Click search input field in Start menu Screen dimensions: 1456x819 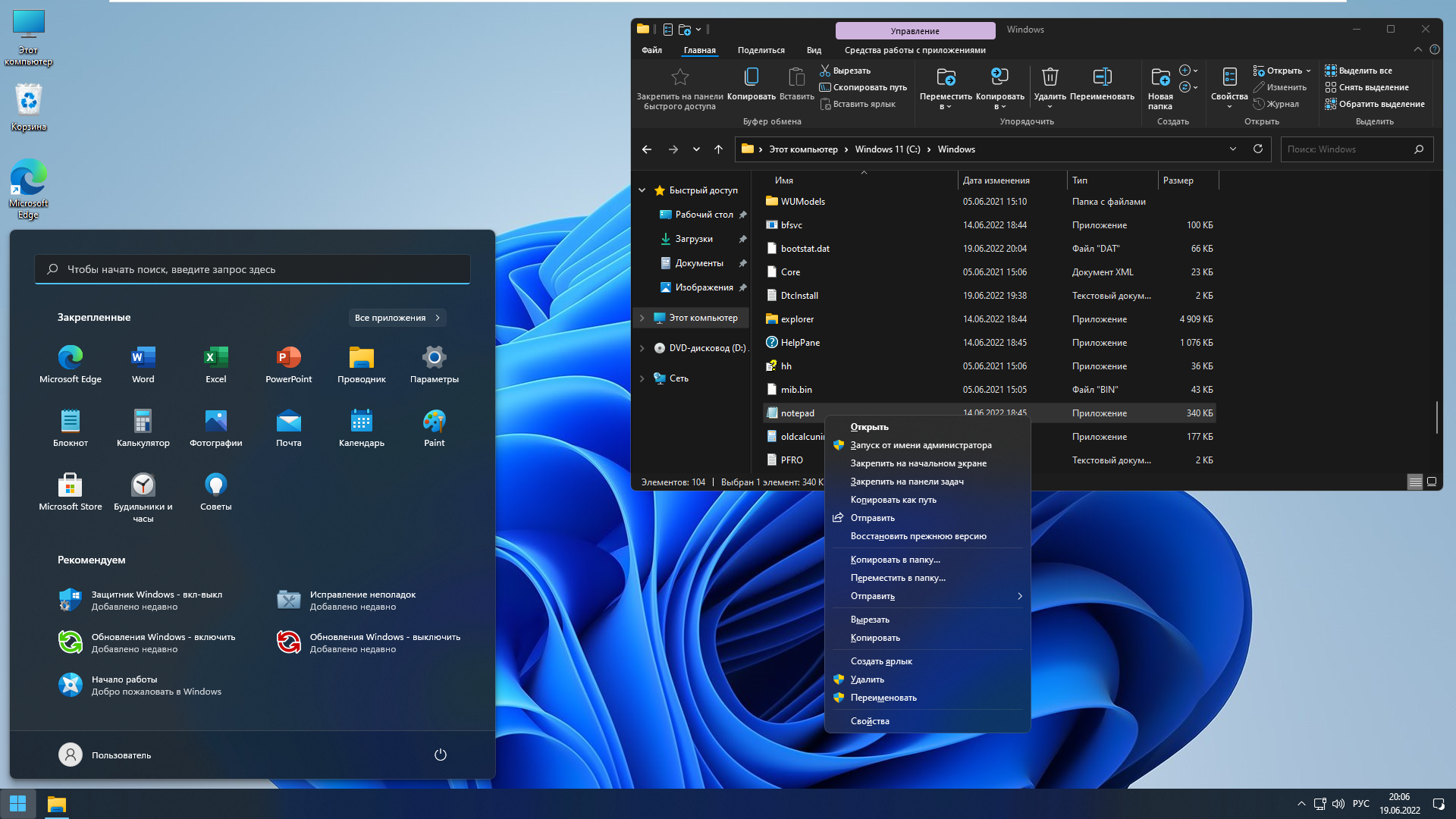pos(252,268)
